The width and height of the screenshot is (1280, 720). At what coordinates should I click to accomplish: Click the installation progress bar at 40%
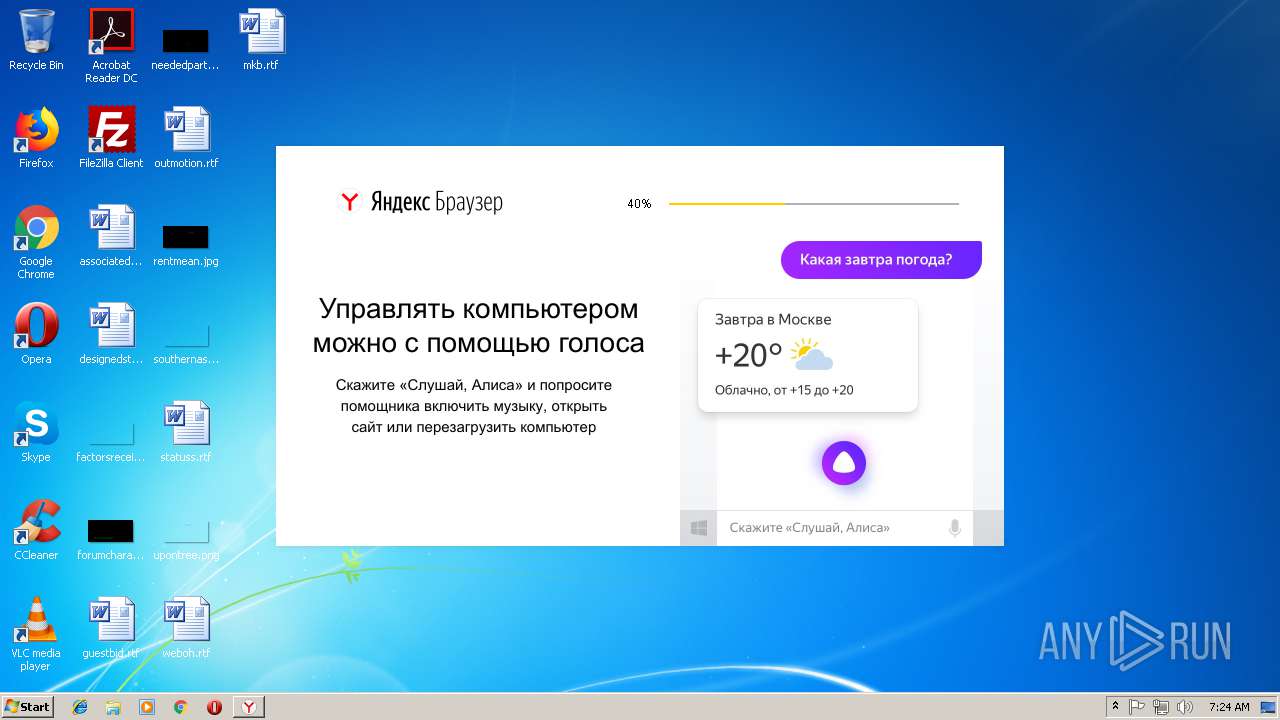pyautogui.click(x=813, y=204)
